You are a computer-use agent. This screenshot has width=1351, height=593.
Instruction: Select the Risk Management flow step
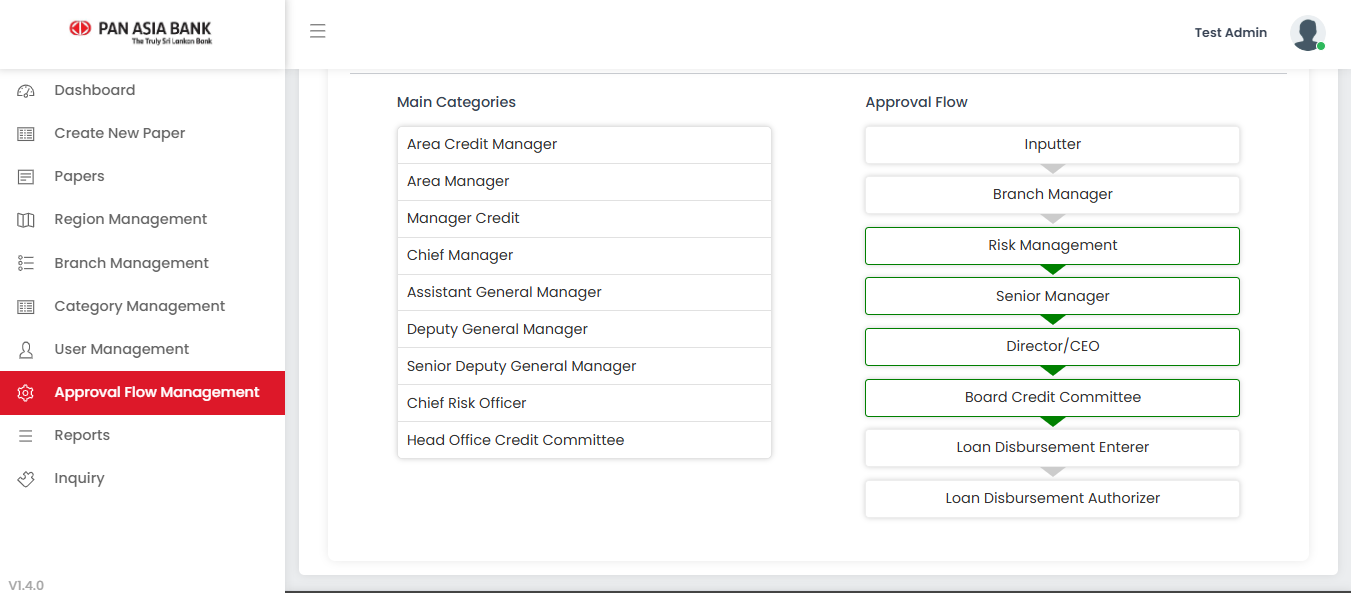pos(1052,245)
